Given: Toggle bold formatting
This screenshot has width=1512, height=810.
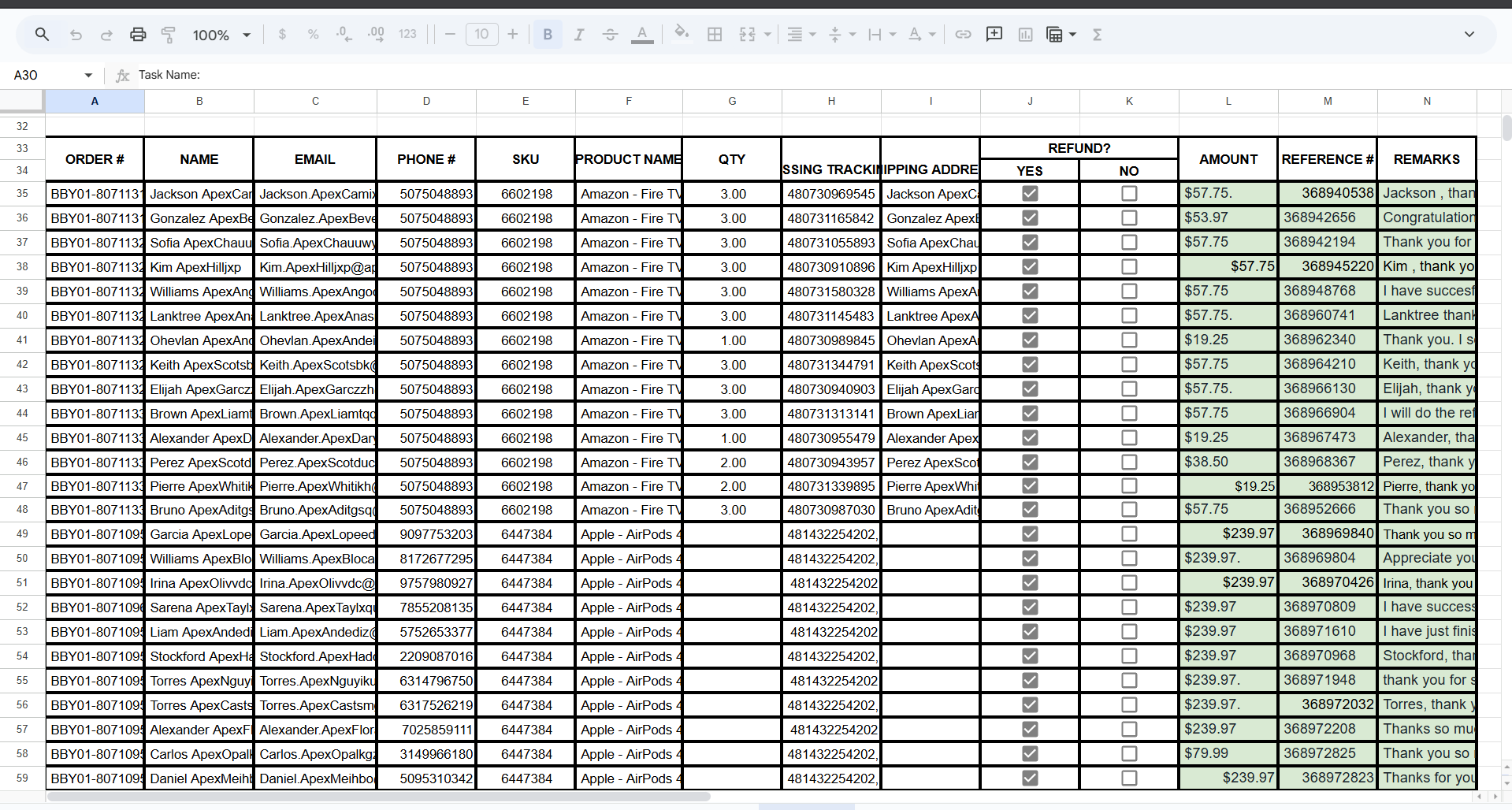Looking at the screenshot, I should 548,35.
